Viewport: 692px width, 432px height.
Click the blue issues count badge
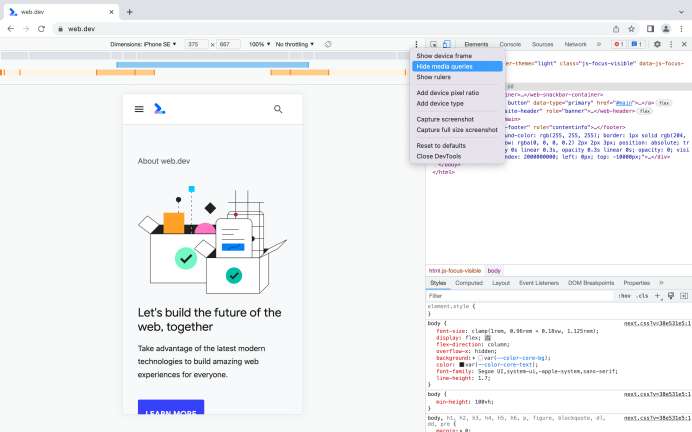pyautogui.click(x=636, y=44)
